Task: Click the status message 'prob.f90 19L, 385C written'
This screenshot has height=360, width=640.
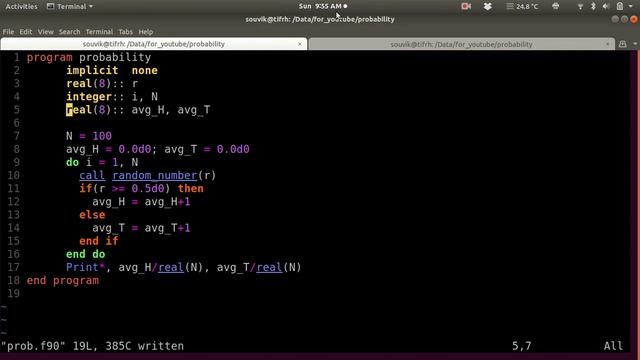Action: click(92, 346)
